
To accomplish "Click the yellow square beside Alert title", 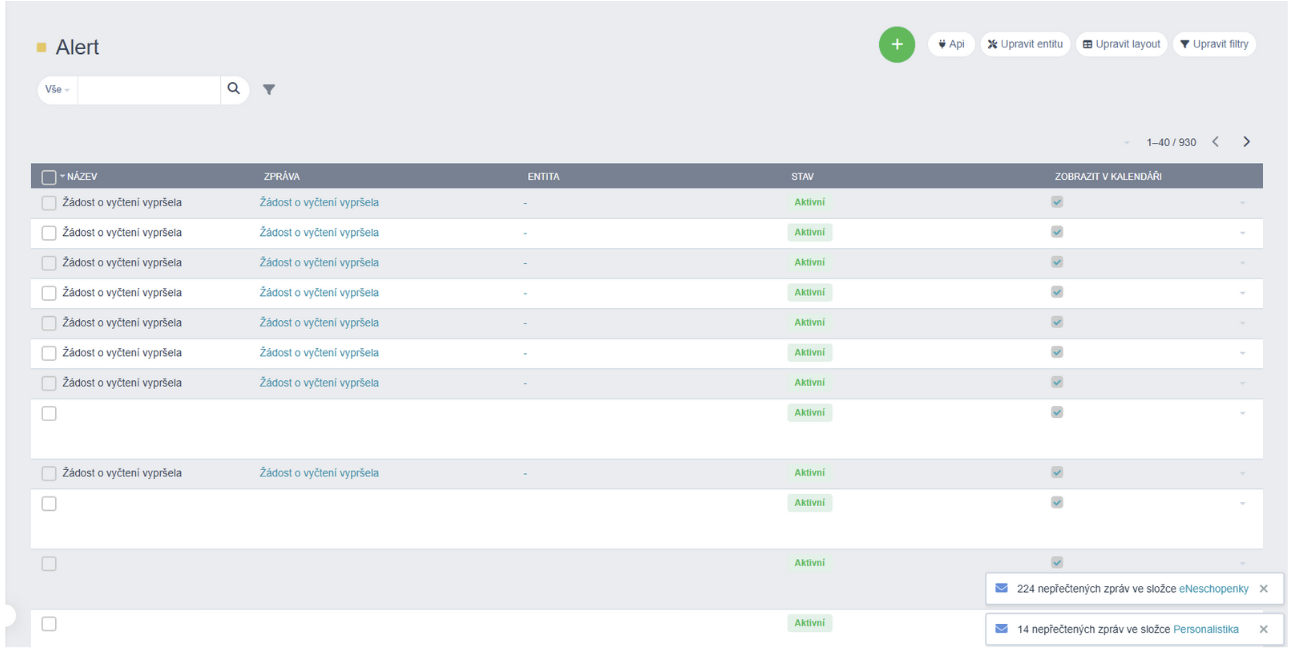I will click(x=42, y=48).
